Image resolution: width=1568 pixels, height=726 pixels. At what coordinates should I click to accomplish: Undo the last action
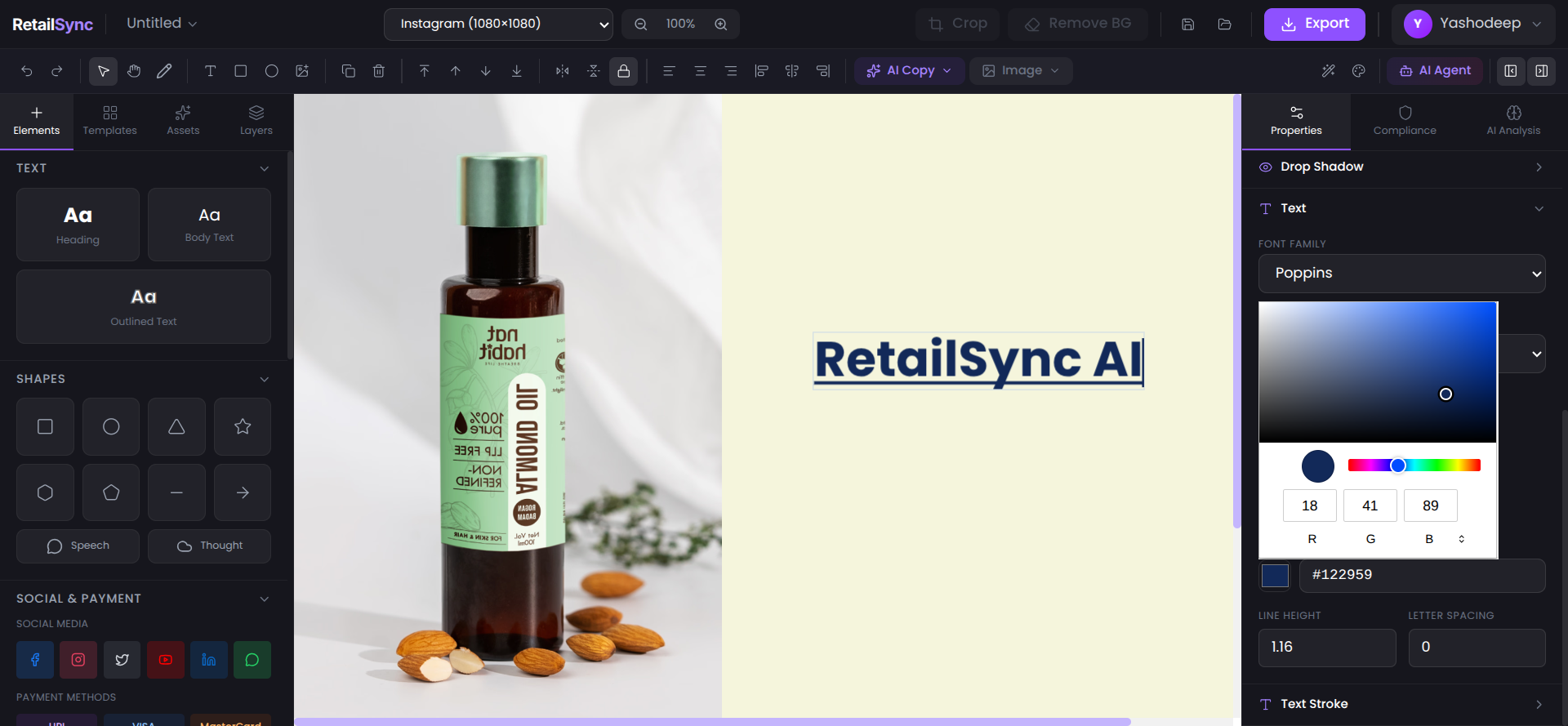[27, 71]
